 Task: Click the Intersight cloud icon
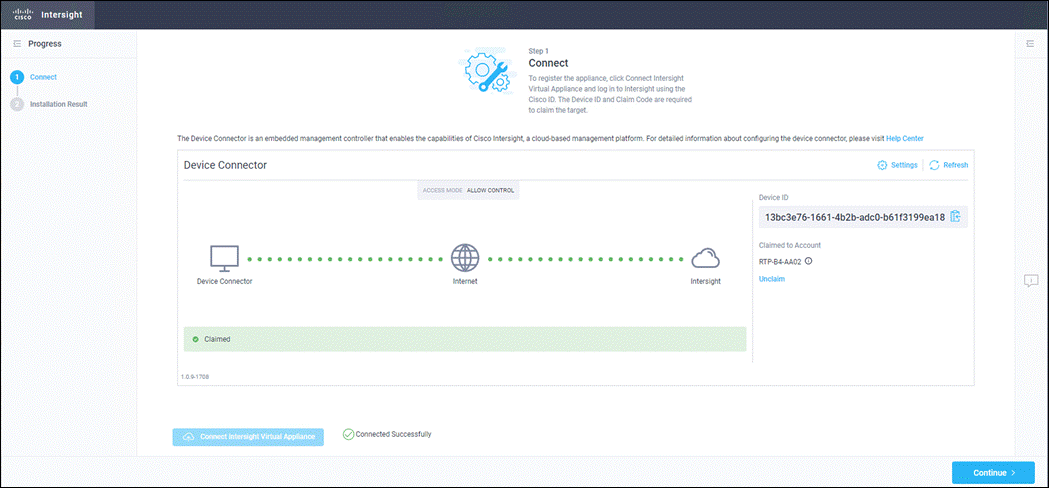pyautogui.click(x=705, y=258)
